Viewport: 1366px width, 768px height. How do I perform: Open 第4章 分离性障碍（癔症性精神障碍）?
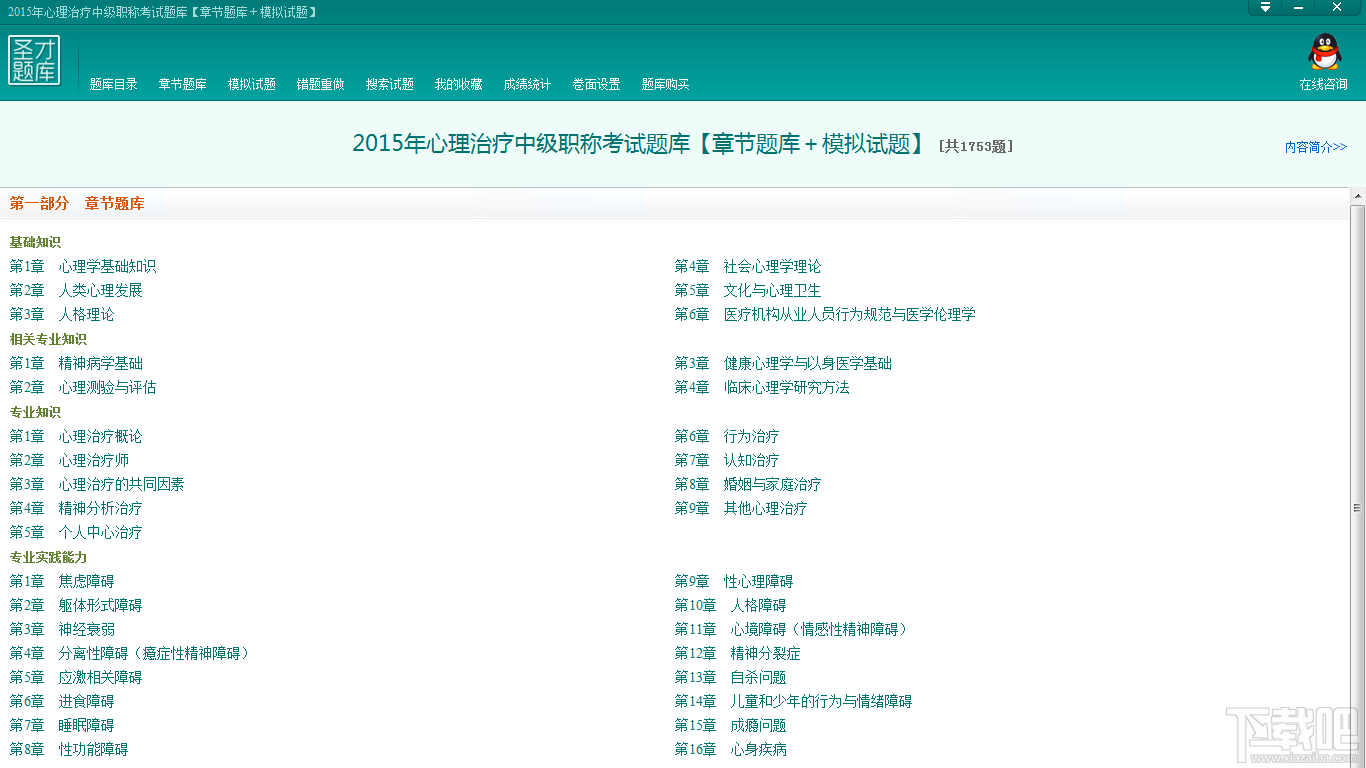130,653
